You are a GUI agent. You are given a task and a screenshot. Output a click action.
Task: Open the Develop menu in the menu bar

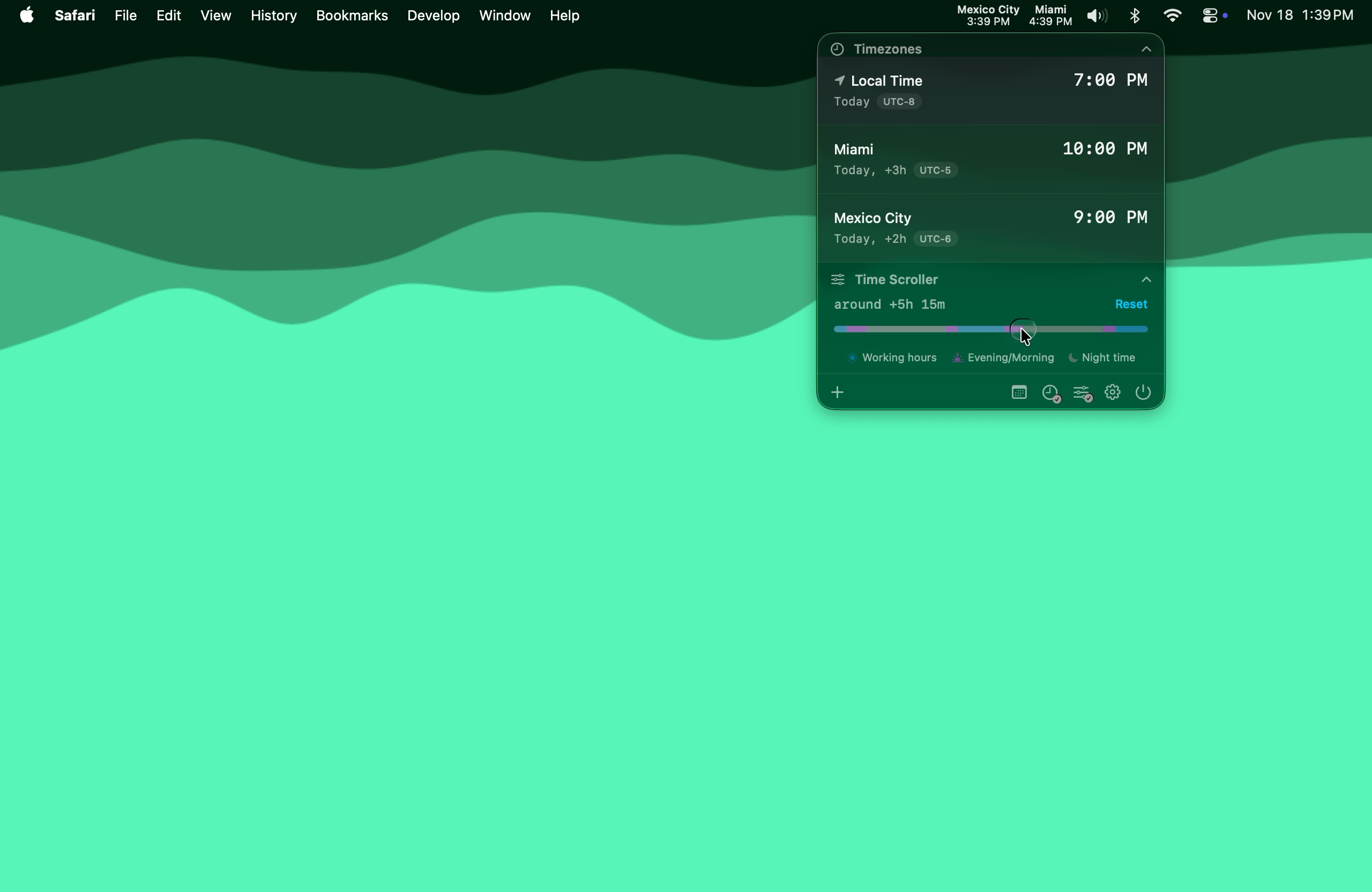433,16
